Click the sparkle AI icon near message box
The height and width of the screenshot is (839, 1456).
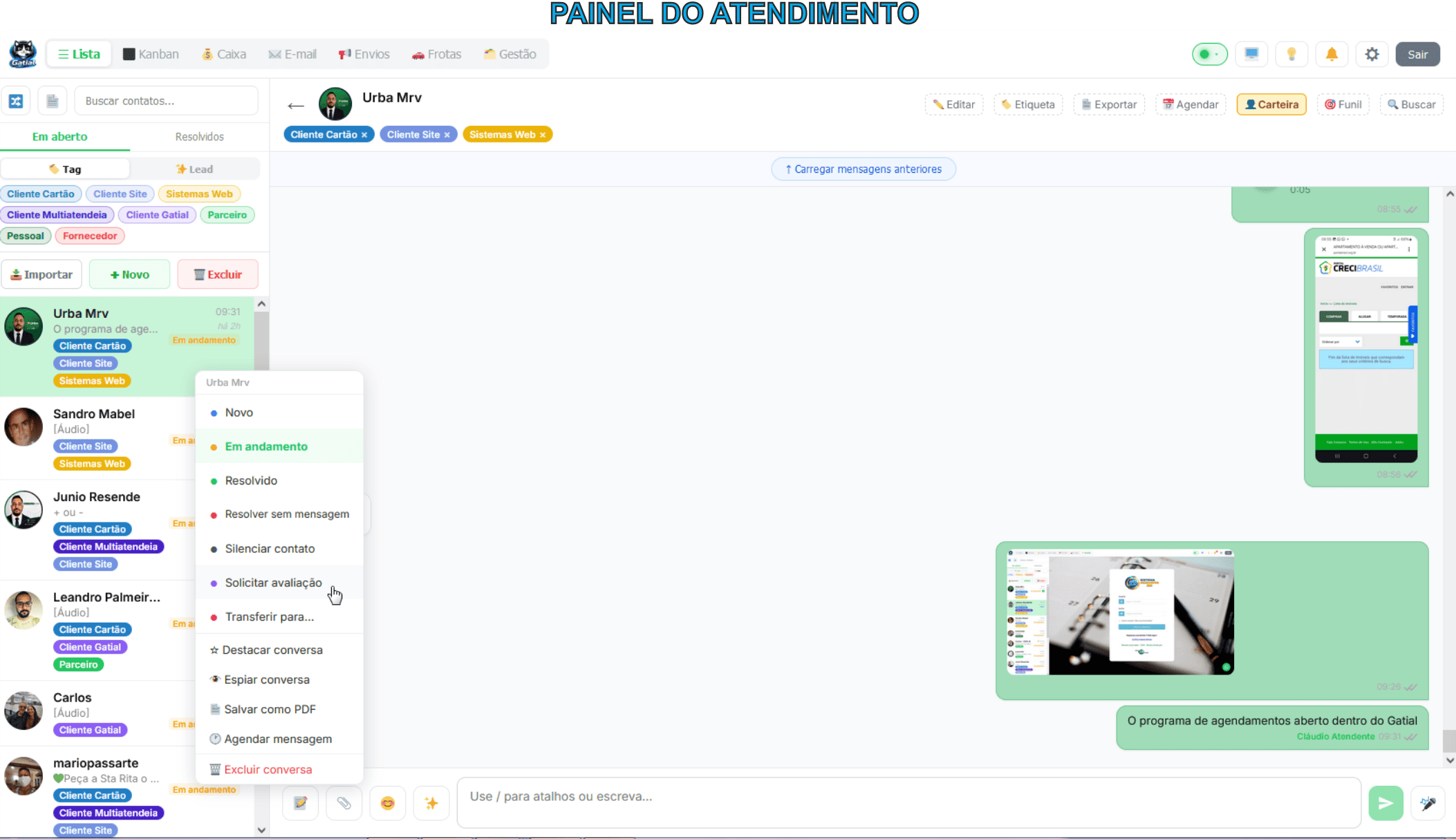pos(431,802)
